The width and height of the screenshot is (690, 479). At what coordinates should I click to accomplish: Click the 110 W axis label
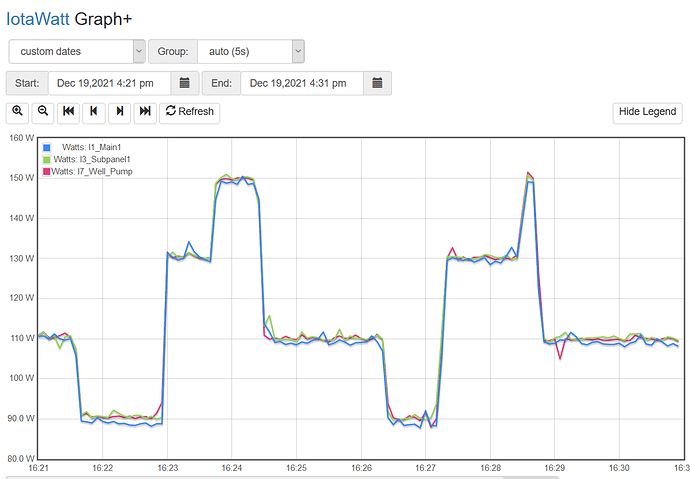(x=22, y=338)
